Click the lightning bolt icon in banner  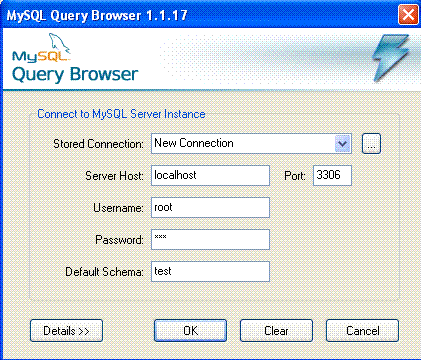coord(391,57)
